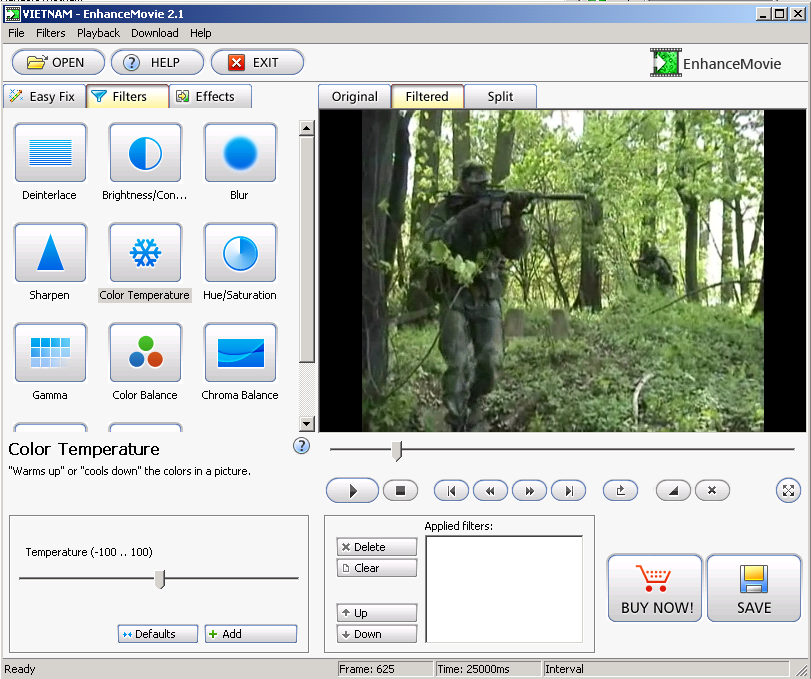Show the Original video view tab
This screenshot has height=679, width=811.
[355, 97]
